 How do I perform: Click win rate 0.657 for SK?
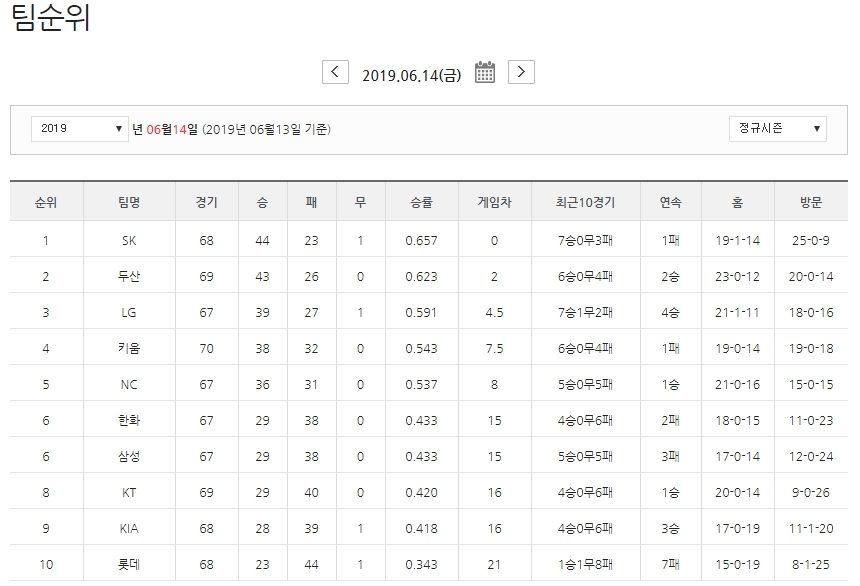(421, 240)
